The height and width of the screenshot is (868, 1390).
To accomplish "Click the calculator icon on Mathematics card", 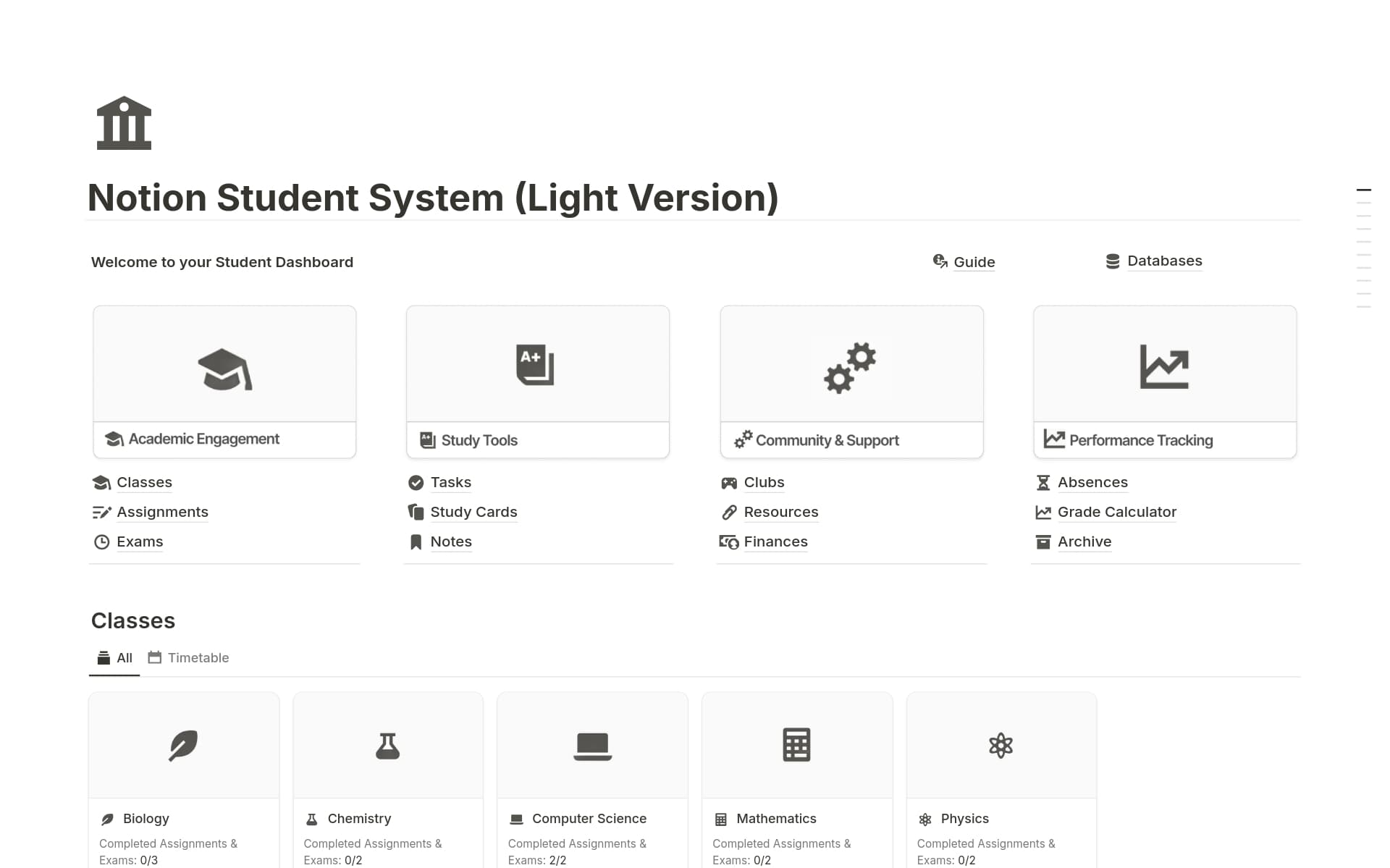I will coord(796,746).
